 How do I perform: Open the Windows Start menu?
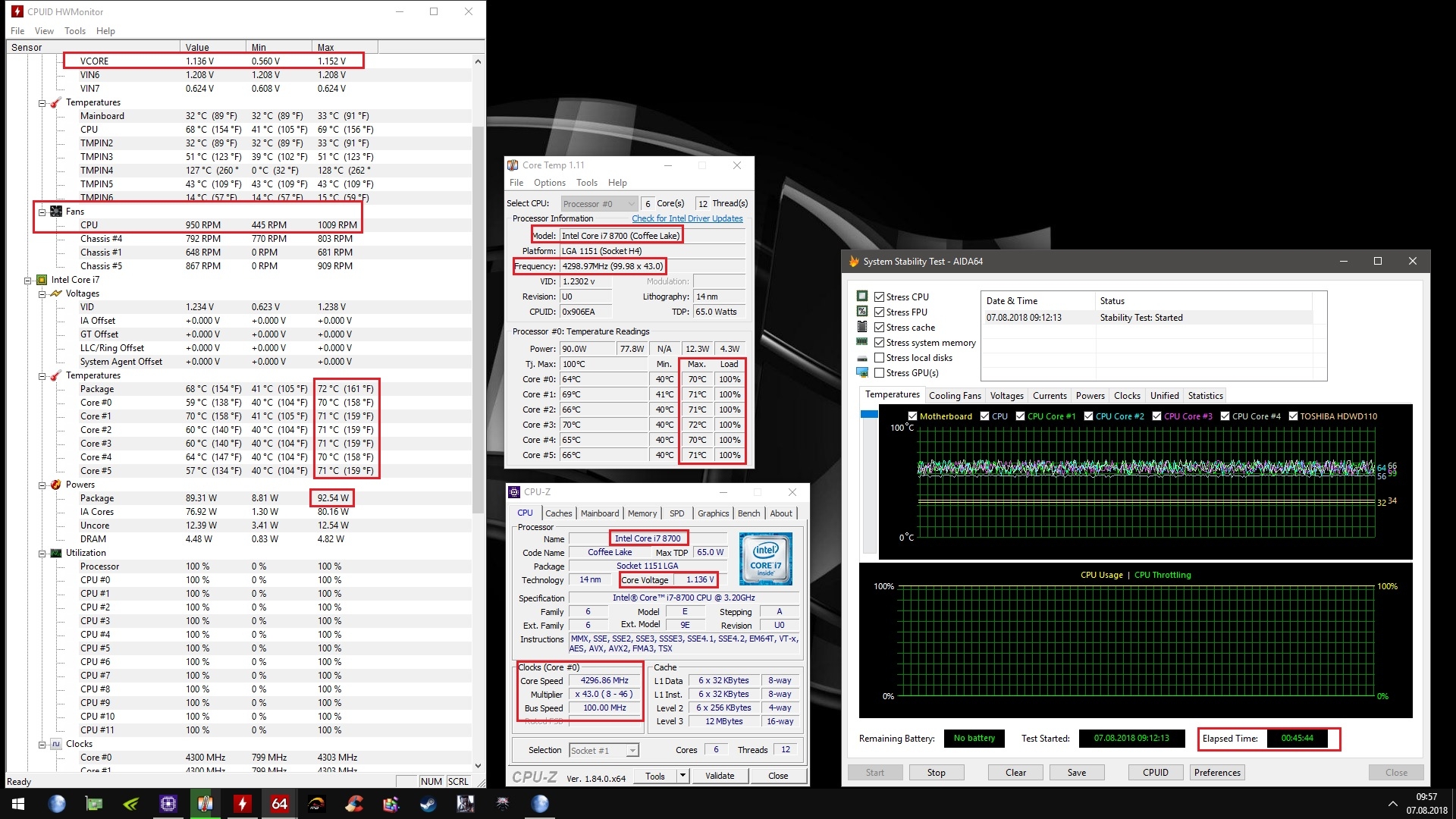click(x=18, y=804)
